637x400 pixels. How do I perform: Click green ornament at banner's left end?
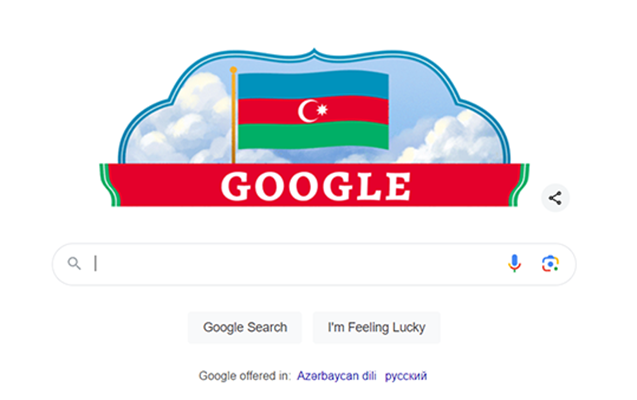[x=109, y=185]
